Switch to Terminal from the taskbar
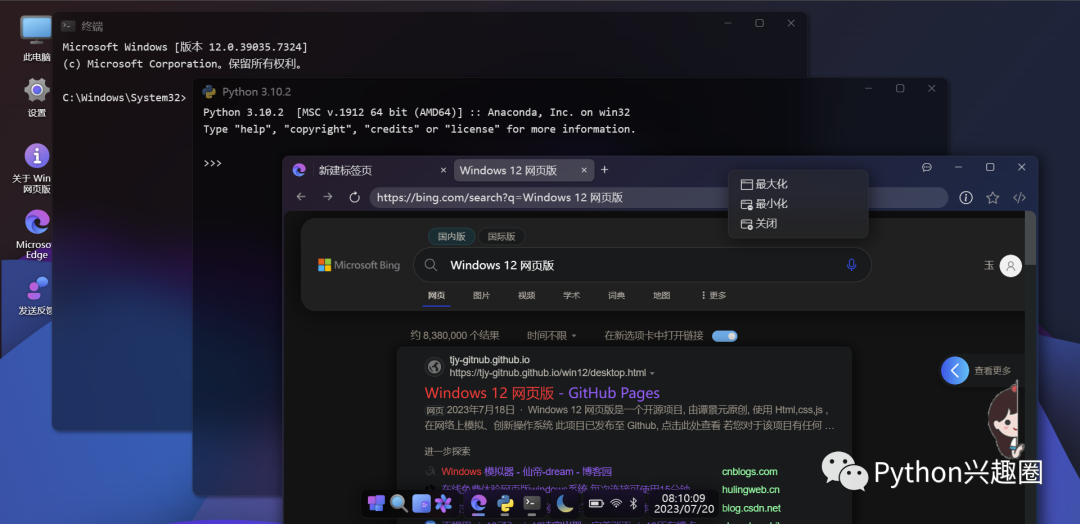 click(x=531, y=503)
